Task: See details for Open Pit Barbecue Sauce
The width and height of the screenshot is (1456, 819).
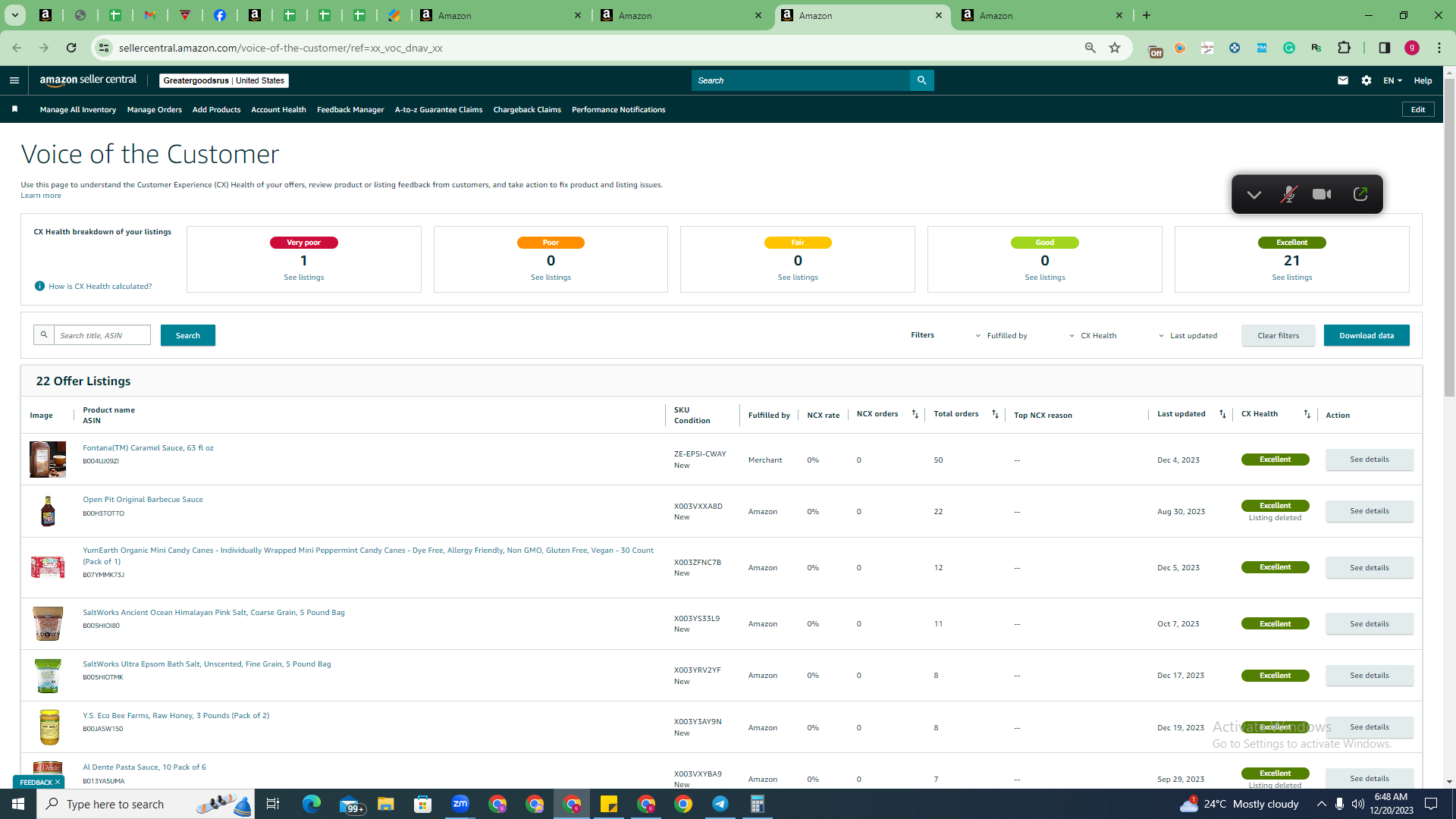Action: pyautogui.click(x=1370, y=511)
